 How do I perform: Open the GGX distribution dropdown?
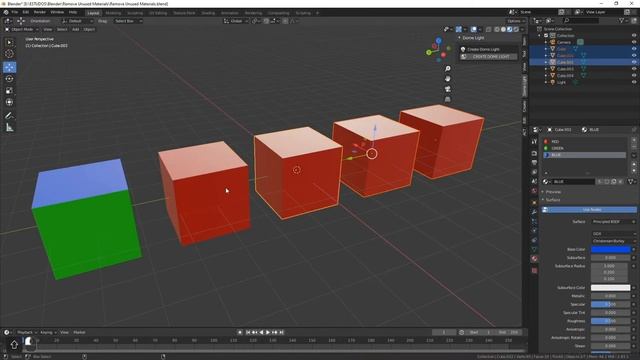613,234
